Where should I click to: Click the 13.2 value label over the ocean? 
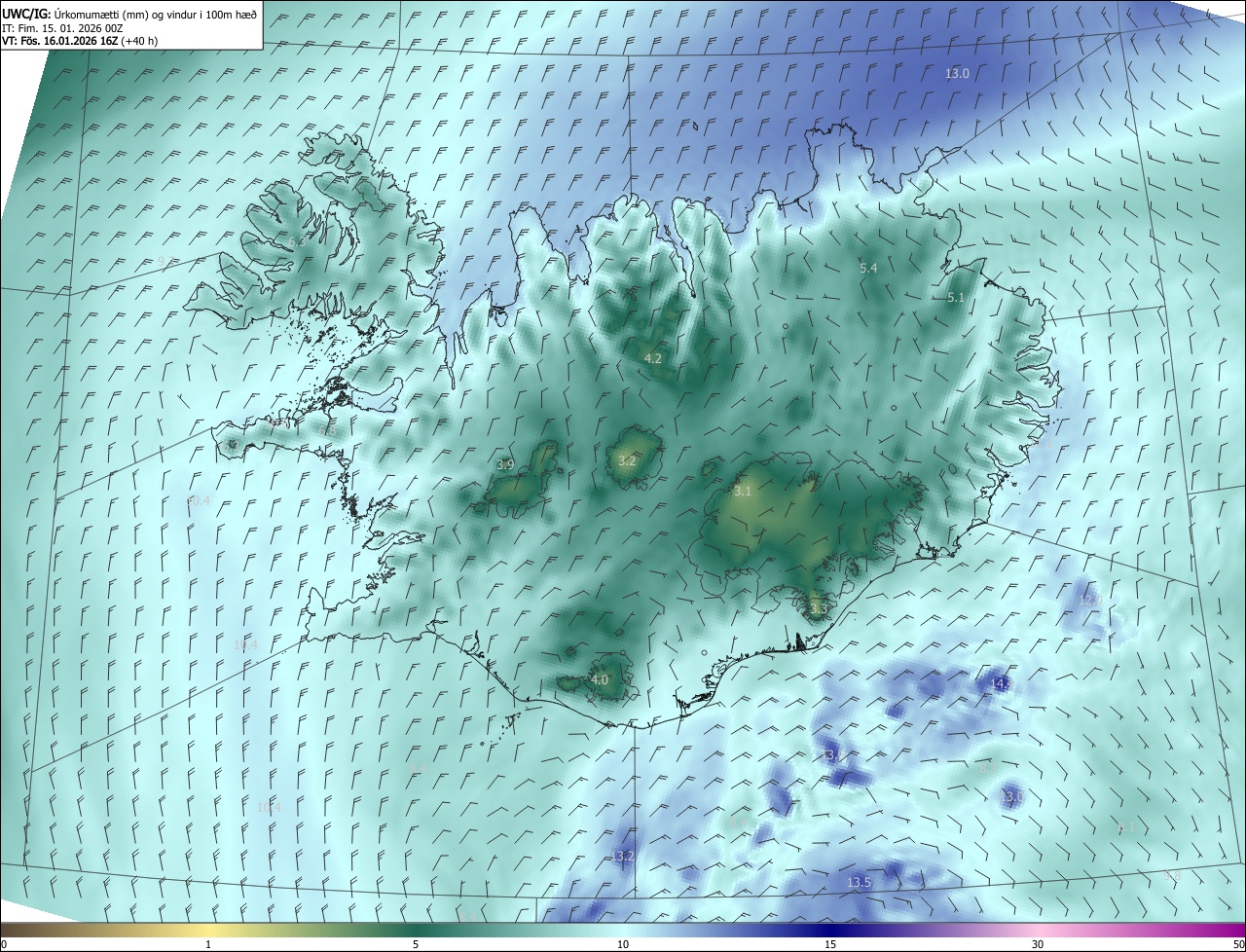coord(622,856)
